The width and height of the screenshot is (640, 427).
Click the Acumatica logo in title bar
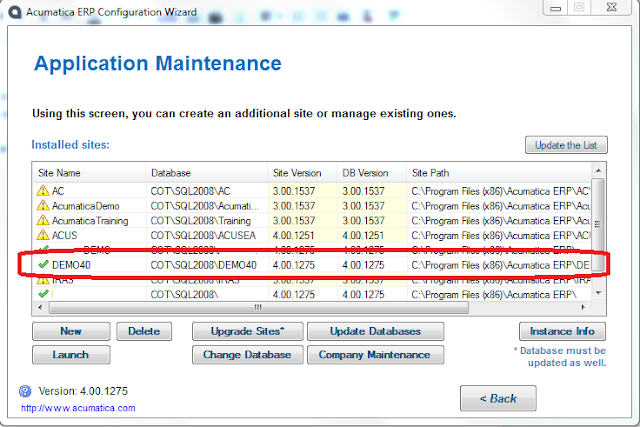tap(15, 12)
